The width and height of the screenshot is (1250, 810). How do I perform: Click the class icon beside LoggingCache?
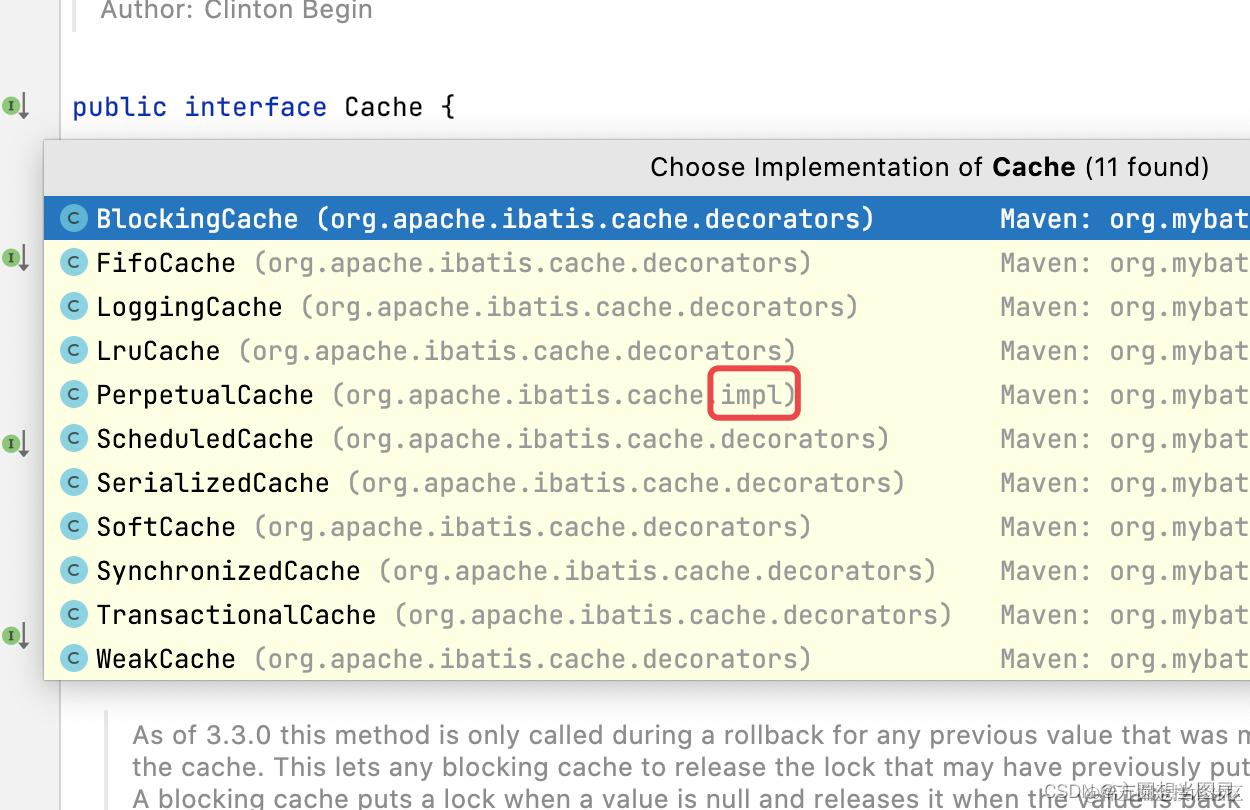[x=74, y=307]
